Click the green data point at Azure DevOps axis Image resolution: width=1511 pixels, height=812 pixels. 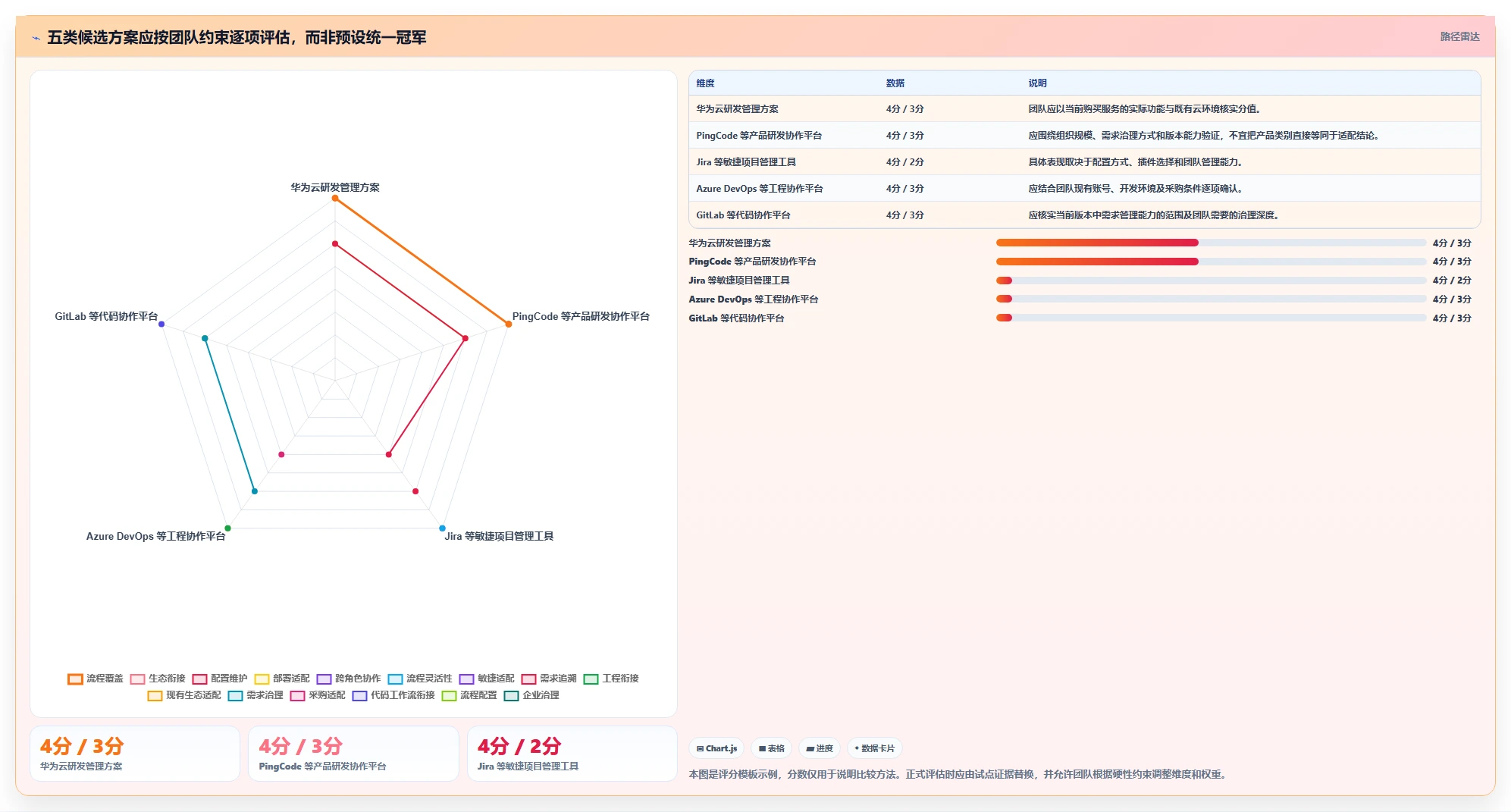point(227,528)
